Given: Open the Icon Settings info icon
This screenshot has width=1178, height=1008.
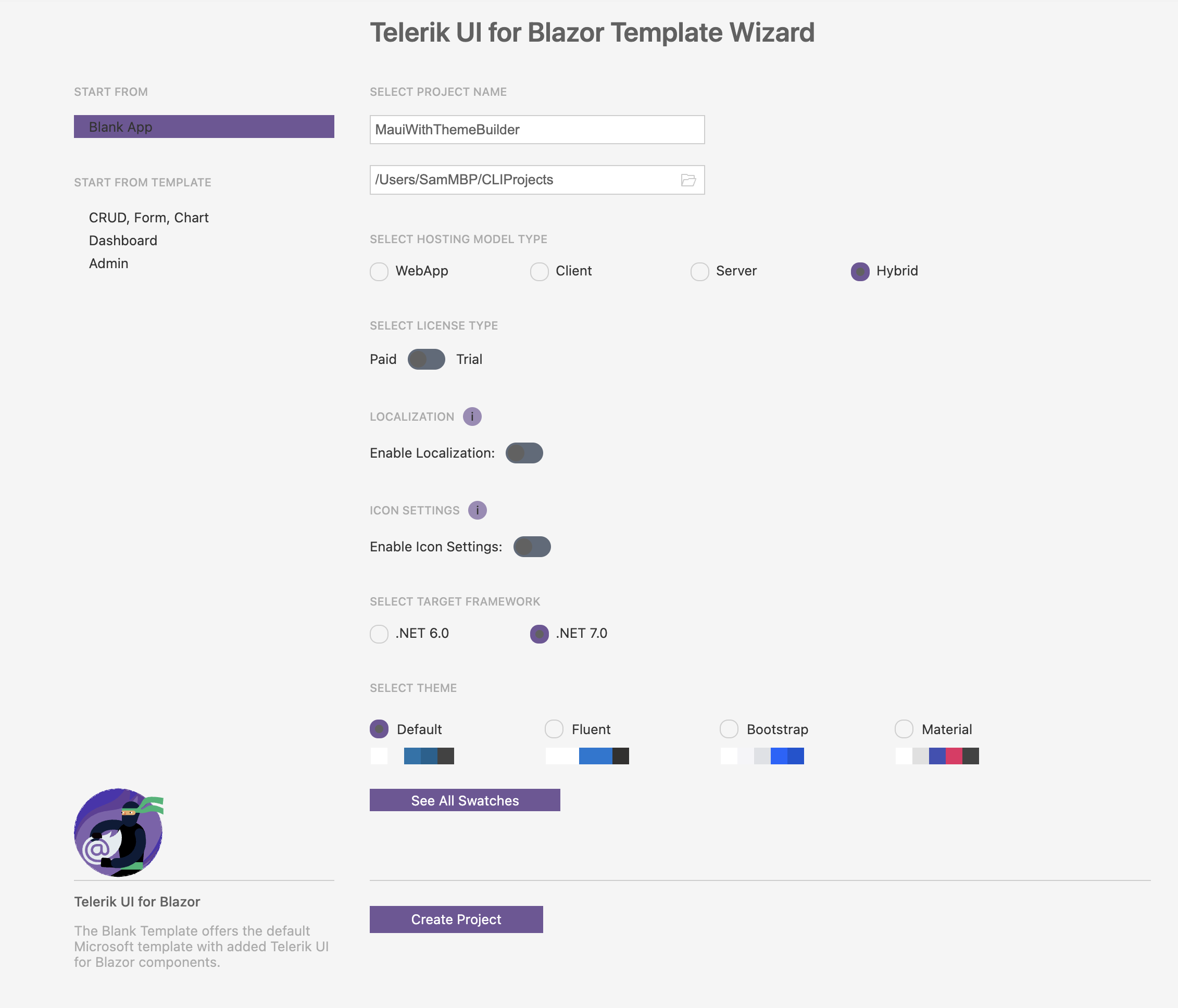Looking at the screenshot, I should [x=477, y=511].
